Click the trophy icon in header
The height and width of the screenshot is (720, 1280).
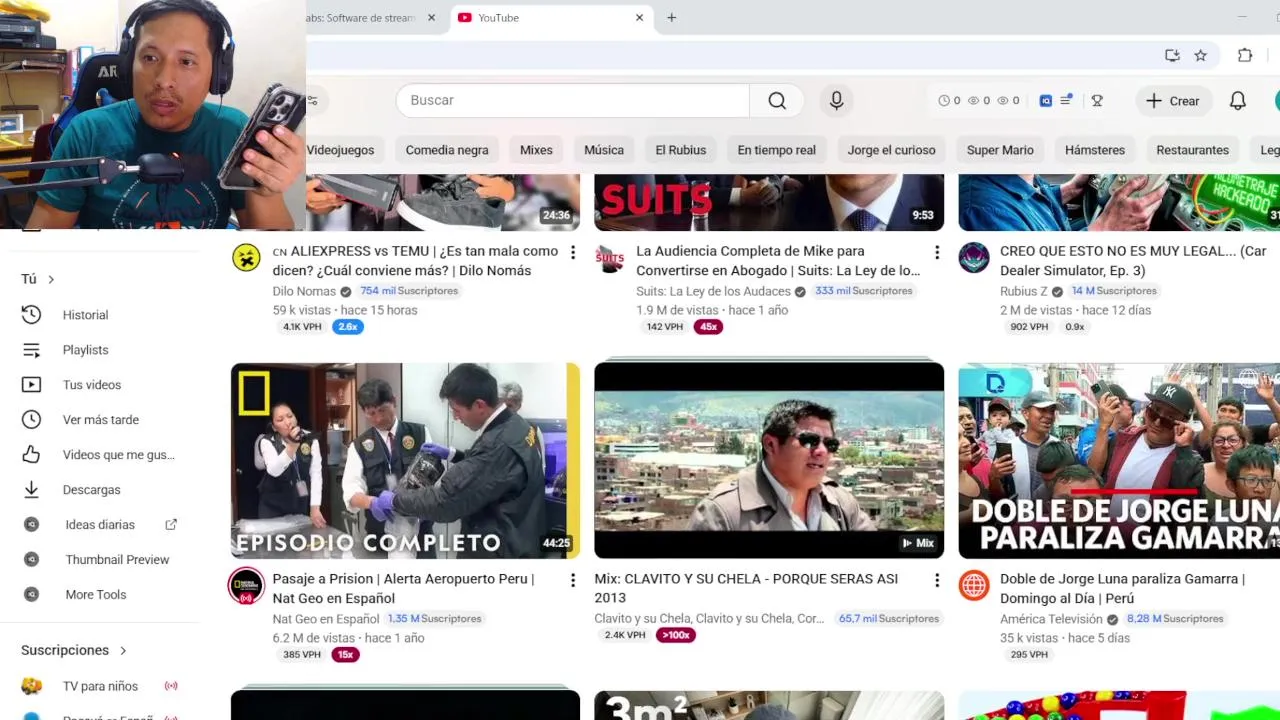1097,100
